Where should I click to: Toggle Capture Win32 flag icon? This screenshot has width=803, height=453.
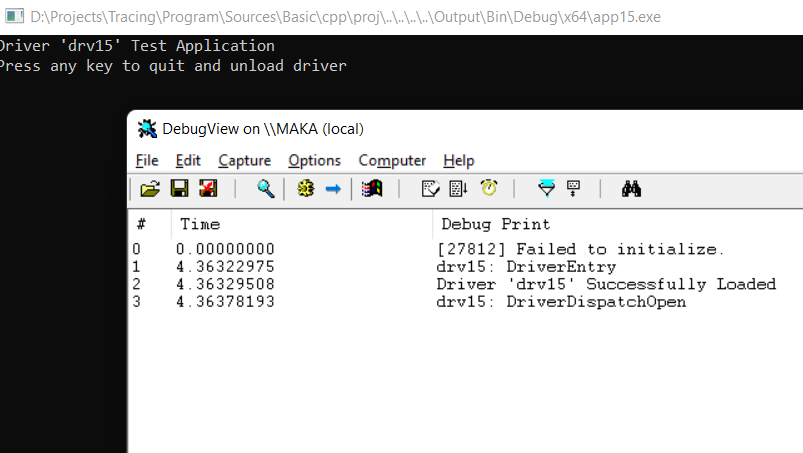tap(372, 189)
